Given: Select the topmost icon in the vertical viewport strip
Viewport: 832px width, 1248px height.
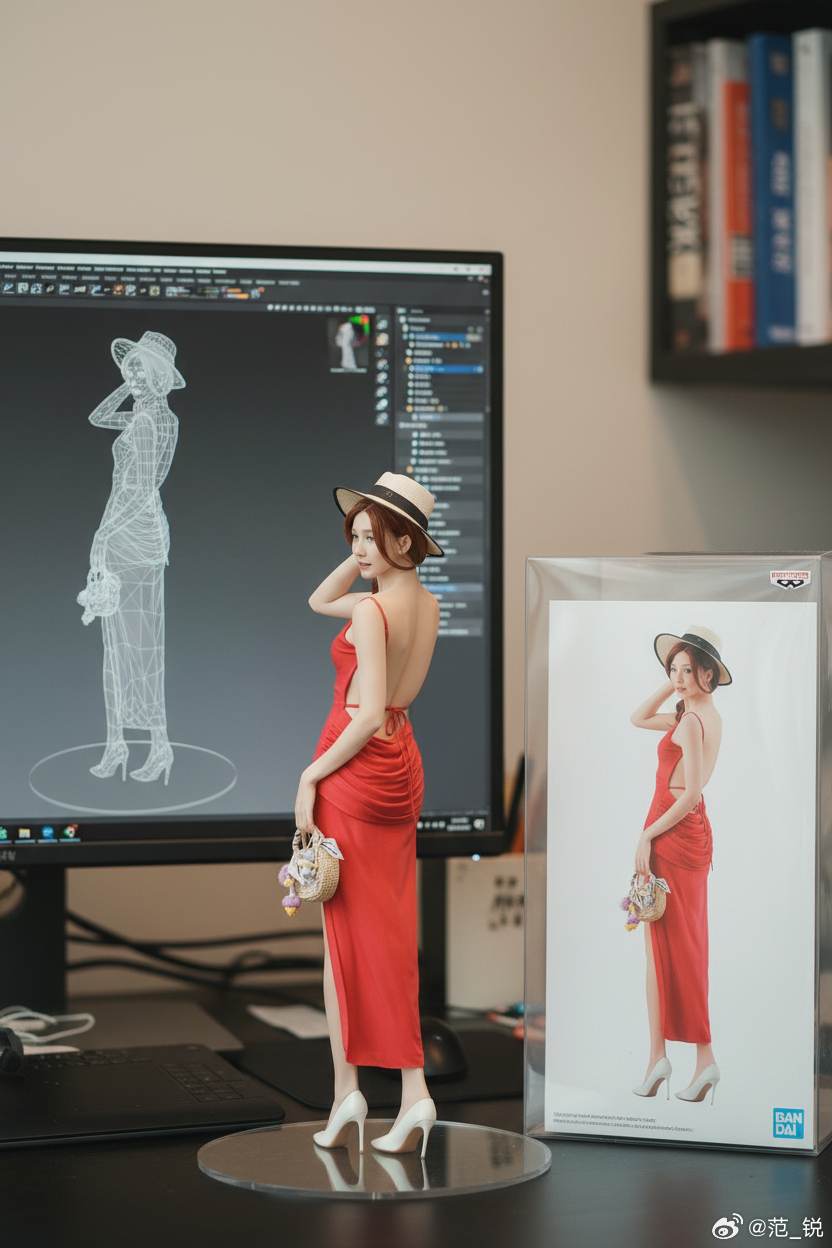Looking at the screenshot, I should coord(382,324).
